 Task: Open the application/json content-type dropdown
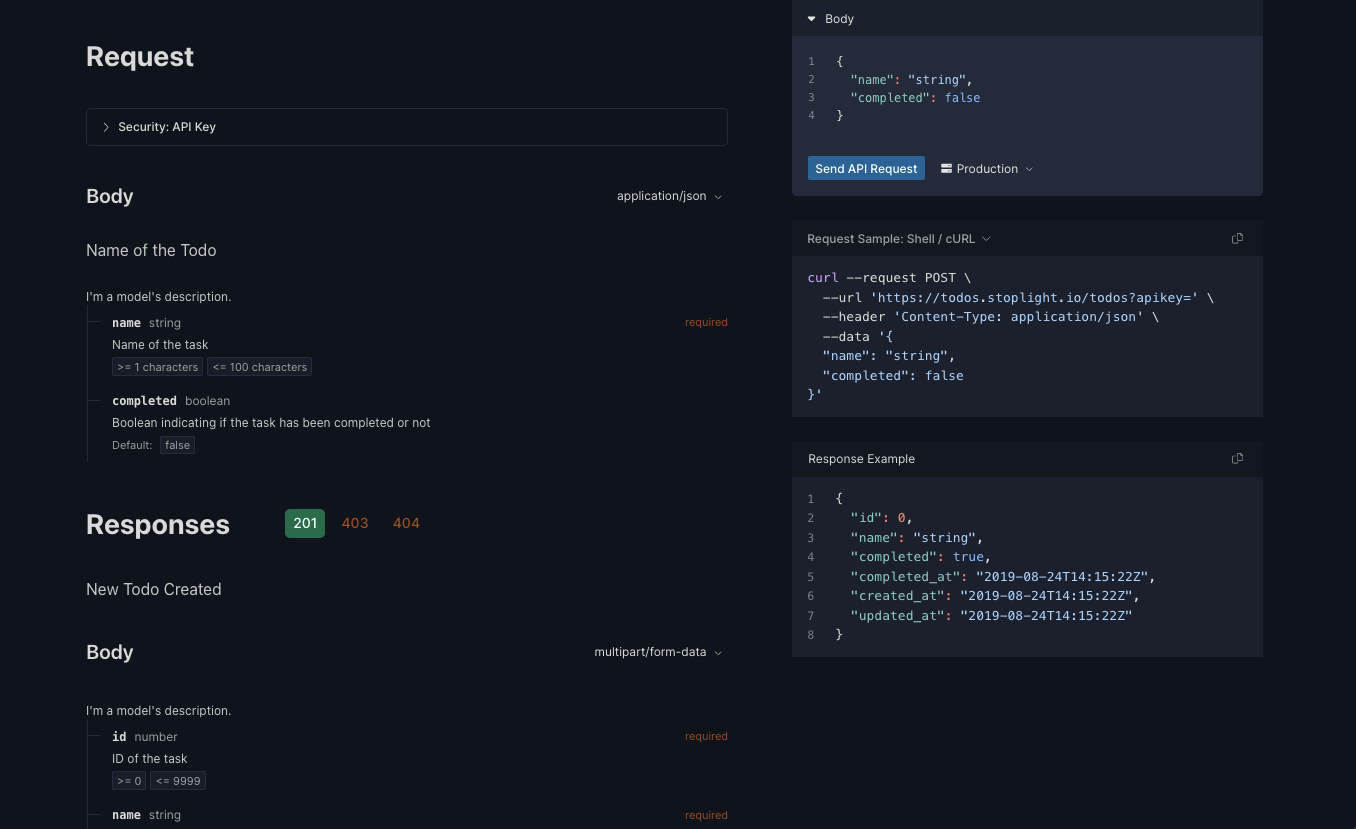tap(669, 196)
